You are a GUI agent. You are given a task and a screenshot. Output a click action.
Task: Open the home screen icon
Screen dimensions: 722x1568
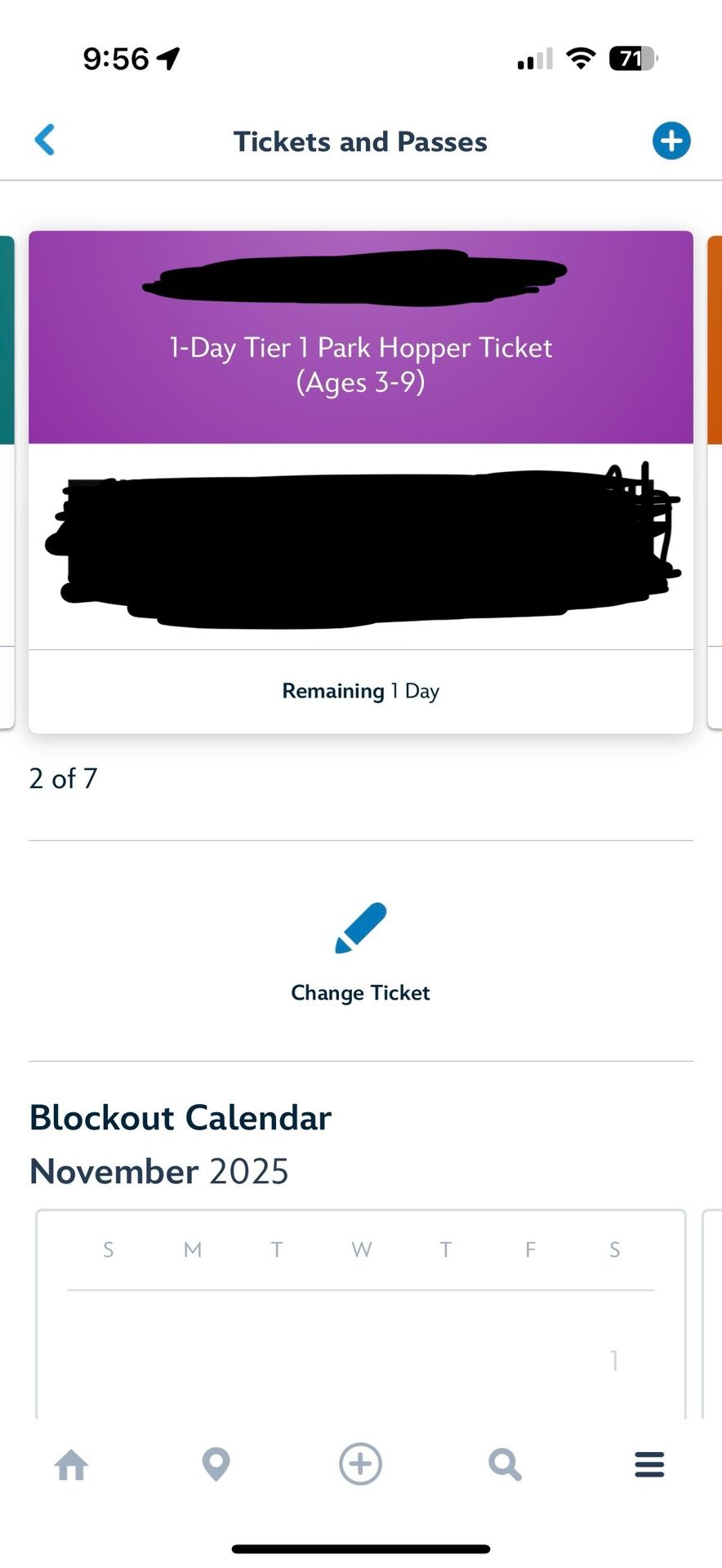point(72,1464)
